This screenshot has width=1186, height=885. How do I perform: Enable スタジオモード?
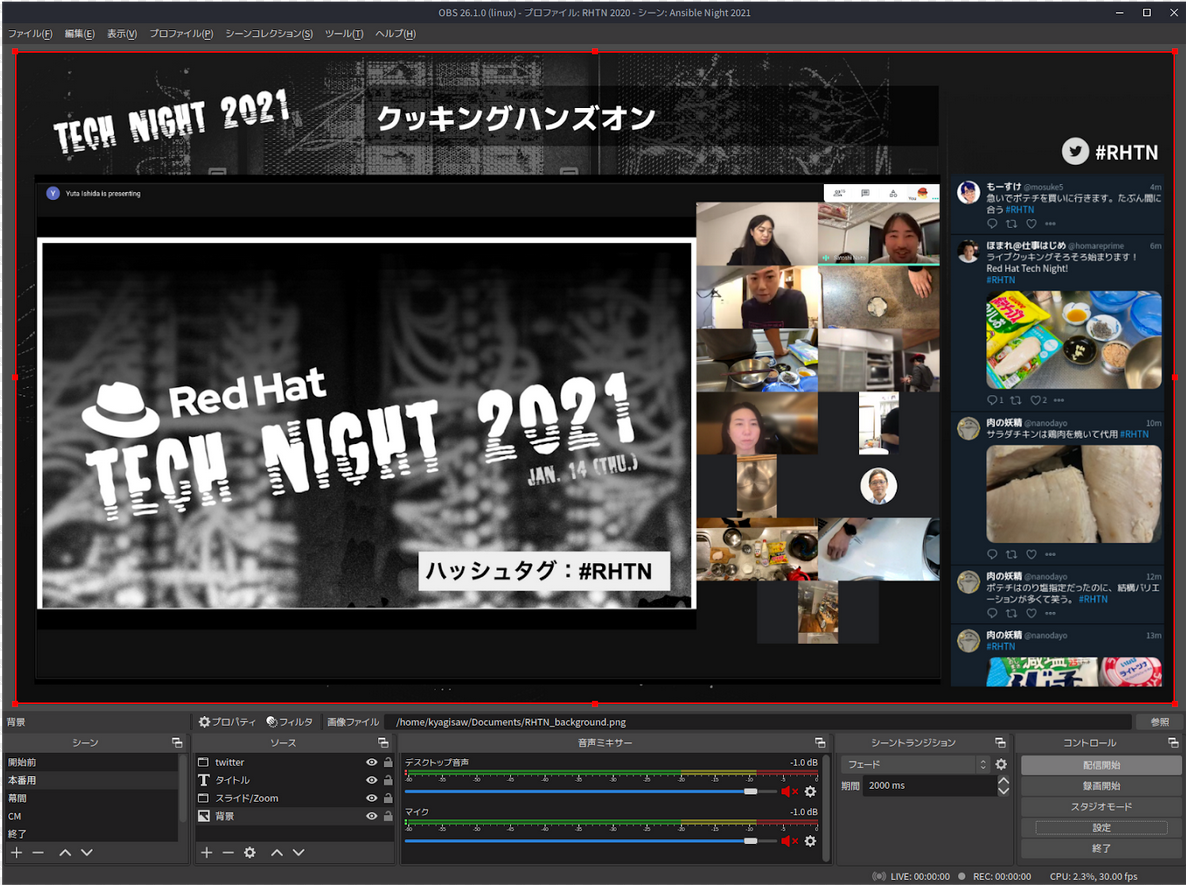click(1101, 807)
